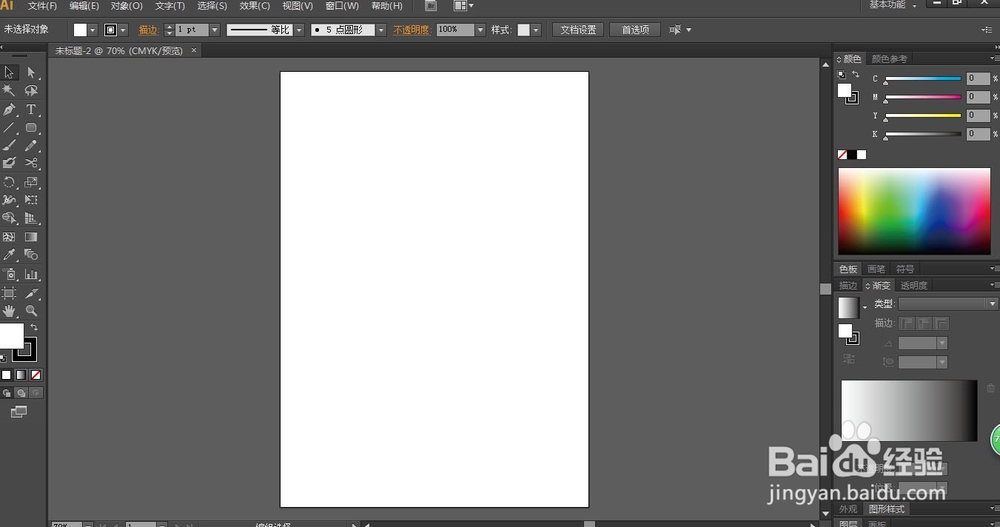1000x527 pixels.
Task: Click the None swatch in Color panel
Action: click(x=842, y=154)
